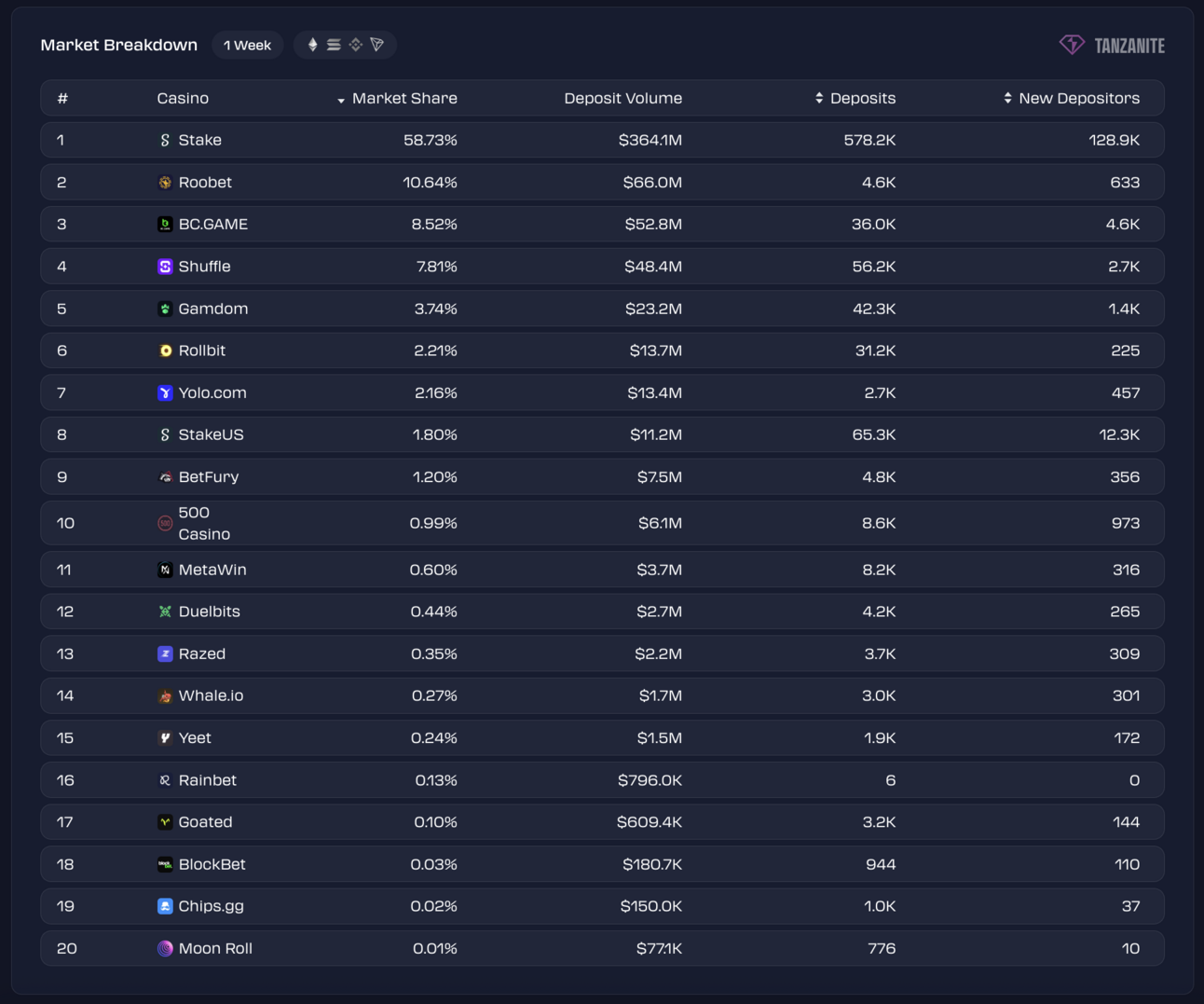Viewport: 1204px width, 1004px height.
Task: Click the Deposit Volume column header
Action: 623,98
